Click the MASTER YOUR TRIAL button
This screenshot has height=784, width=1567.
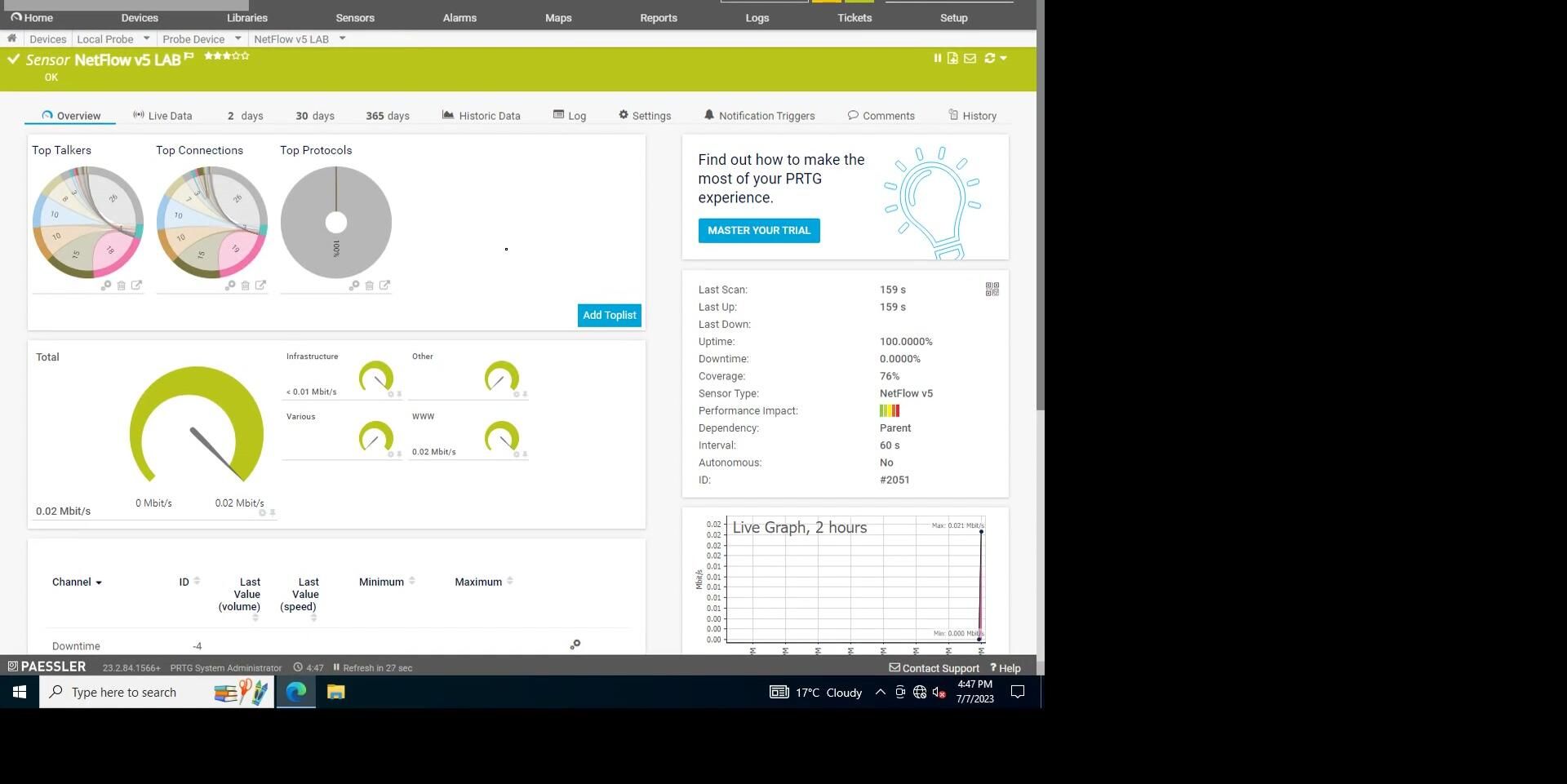[759, 230]
